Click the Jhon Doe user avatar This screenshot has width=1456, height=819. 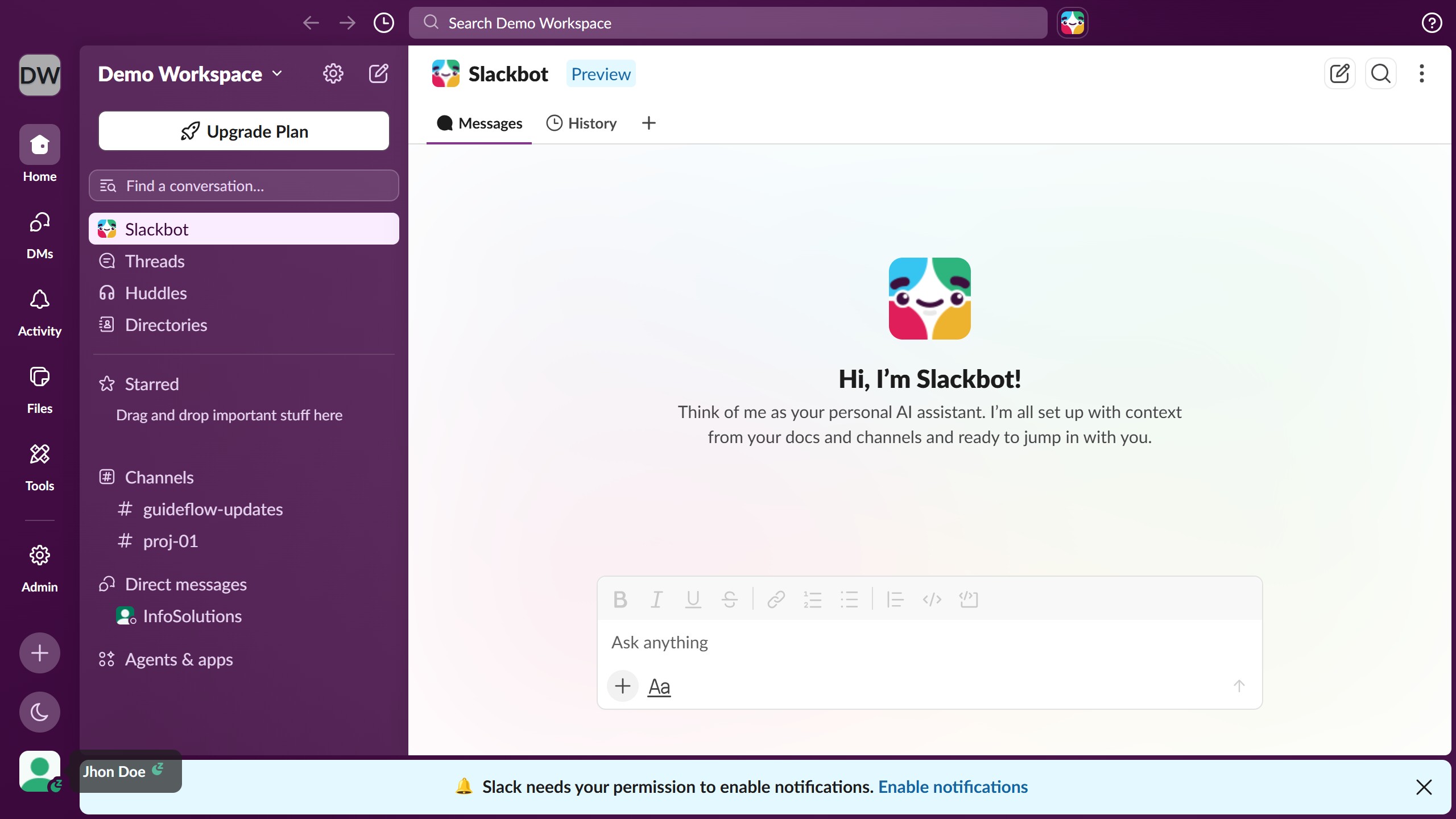(x=40, y=771)
